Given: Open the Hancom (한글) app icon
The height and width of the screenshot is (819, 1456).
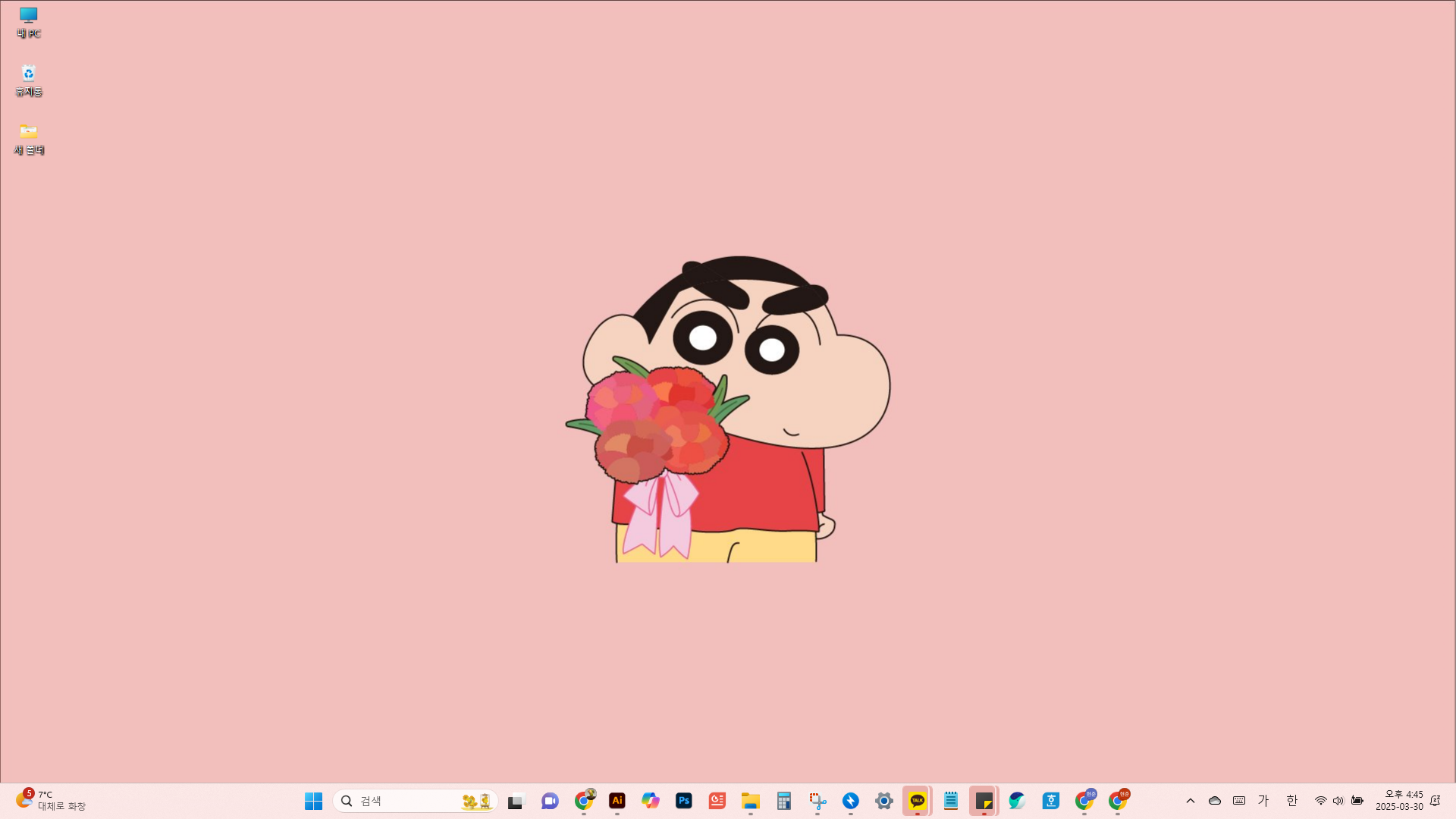Looking at the screenshot, I should click(1051, 801).
